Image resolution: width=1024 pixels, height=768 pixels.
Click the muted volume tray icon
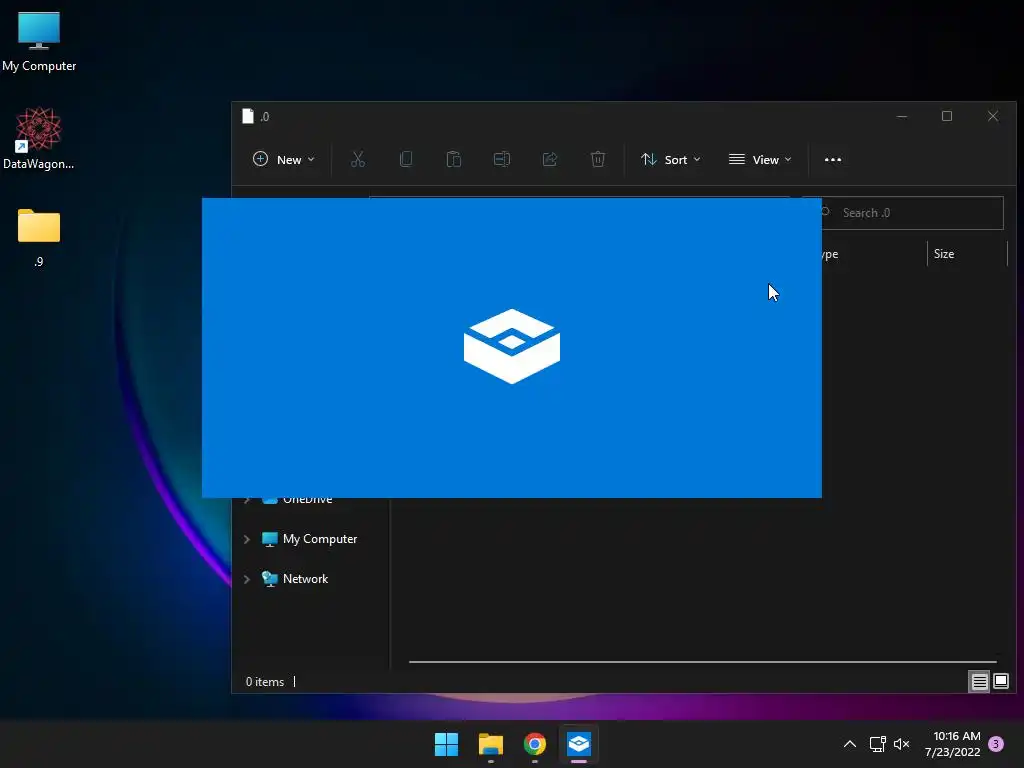point(902,744)
